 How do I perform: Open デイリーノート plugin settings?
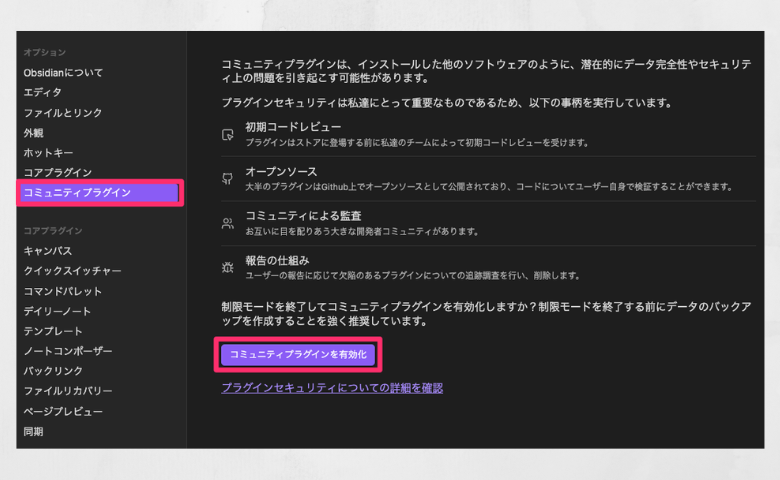point(57,311)
